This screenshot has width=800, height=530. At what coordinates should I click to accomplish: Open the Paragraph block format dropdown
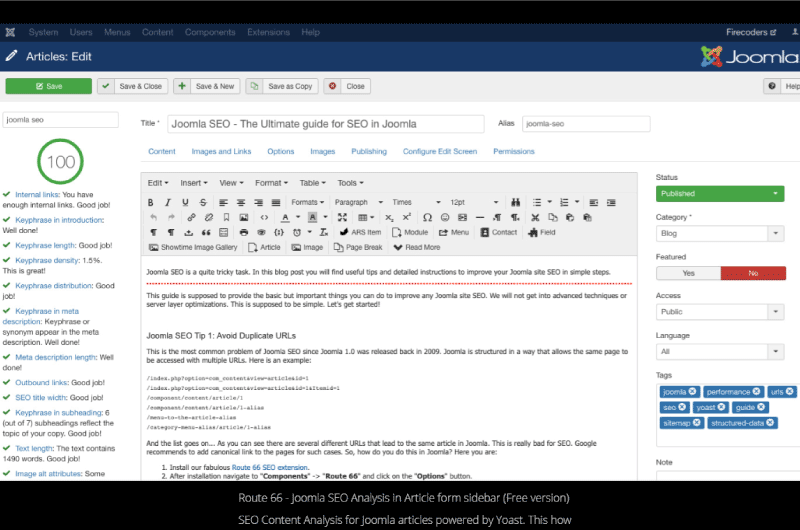359,203
